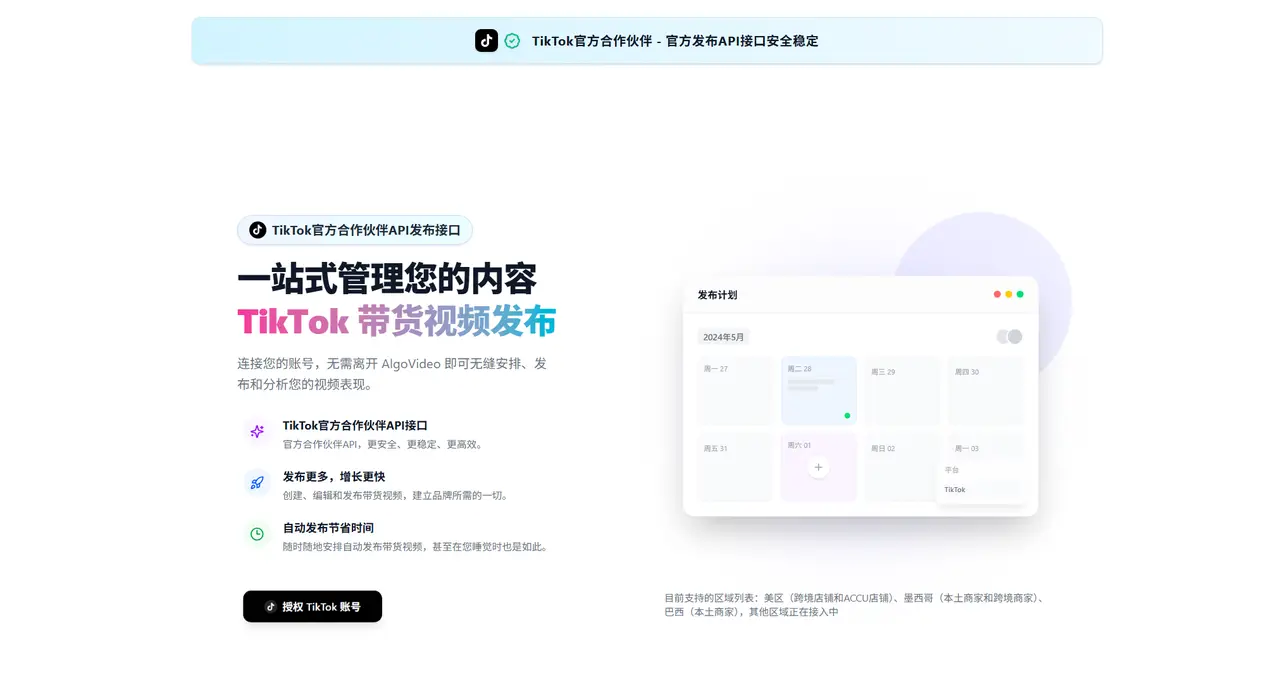Click the gradient TikTok 带货视频发布 heading

click(397, 322)
